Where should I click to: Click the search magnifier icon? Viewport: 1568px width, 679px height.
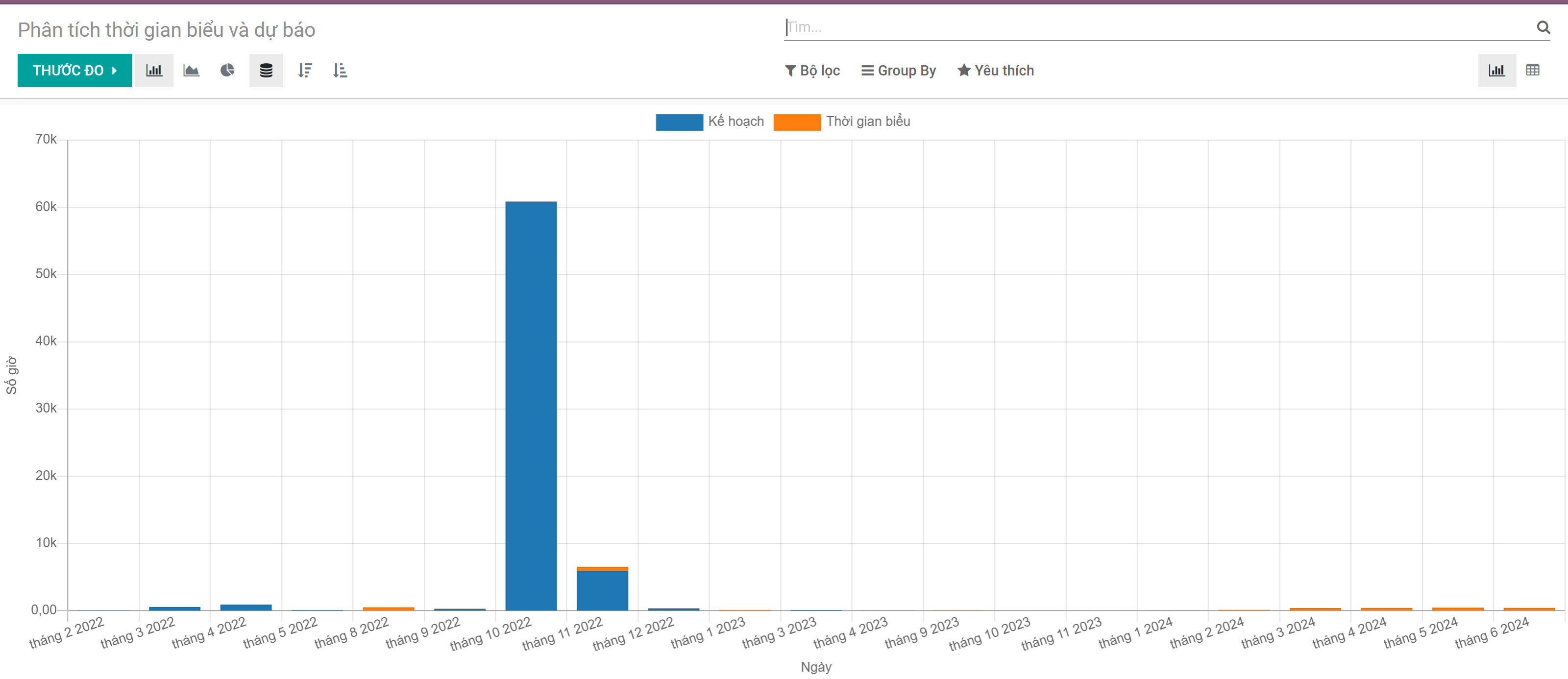pos(1543,27)
